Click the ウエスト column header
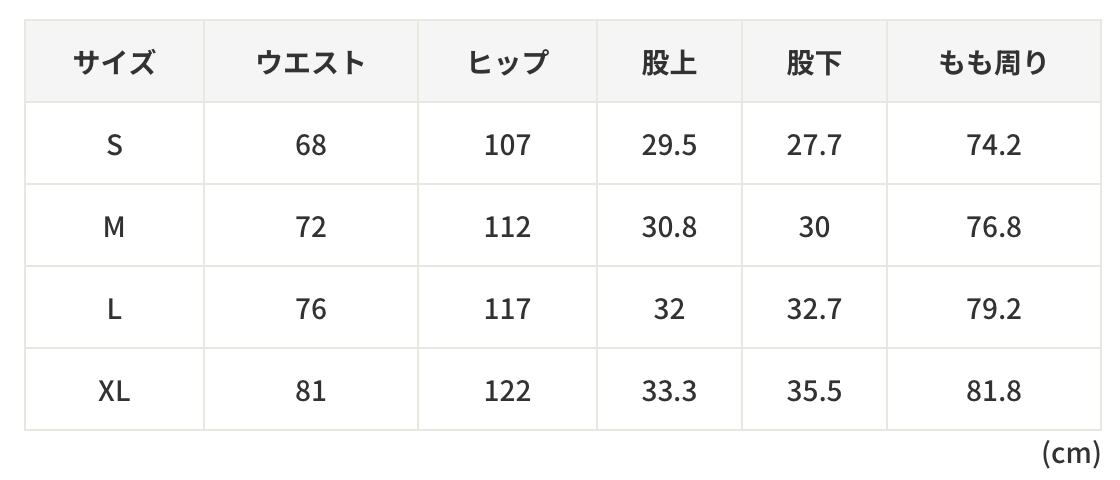Screen dimensions: 1120x480 [x=310, y=64]
